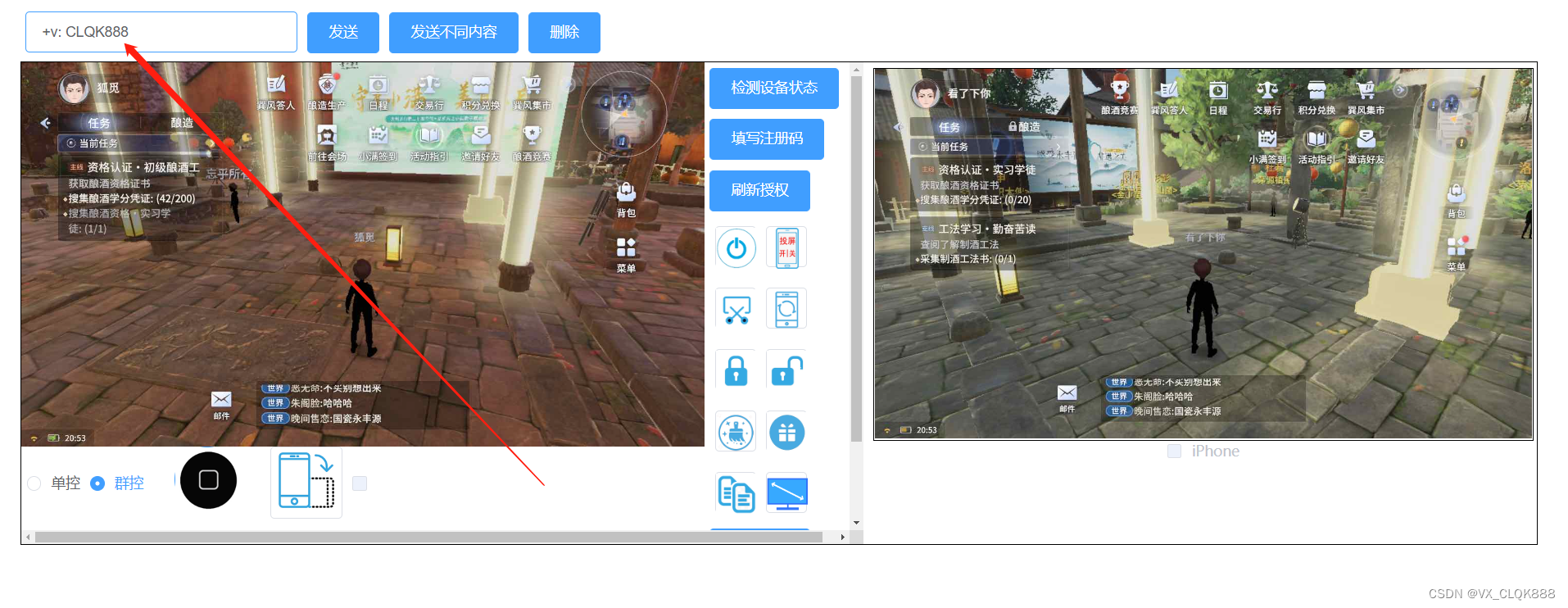Click the right arrow of the horizontal scrollbar

[x=843, y=538]
